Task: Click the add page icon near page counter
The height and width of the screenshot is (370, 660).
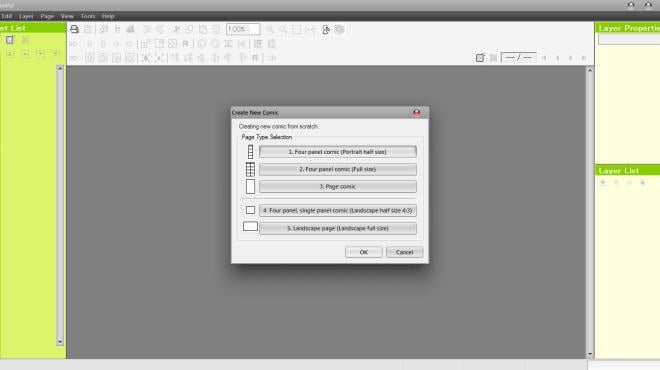Action: click(480, 58)
